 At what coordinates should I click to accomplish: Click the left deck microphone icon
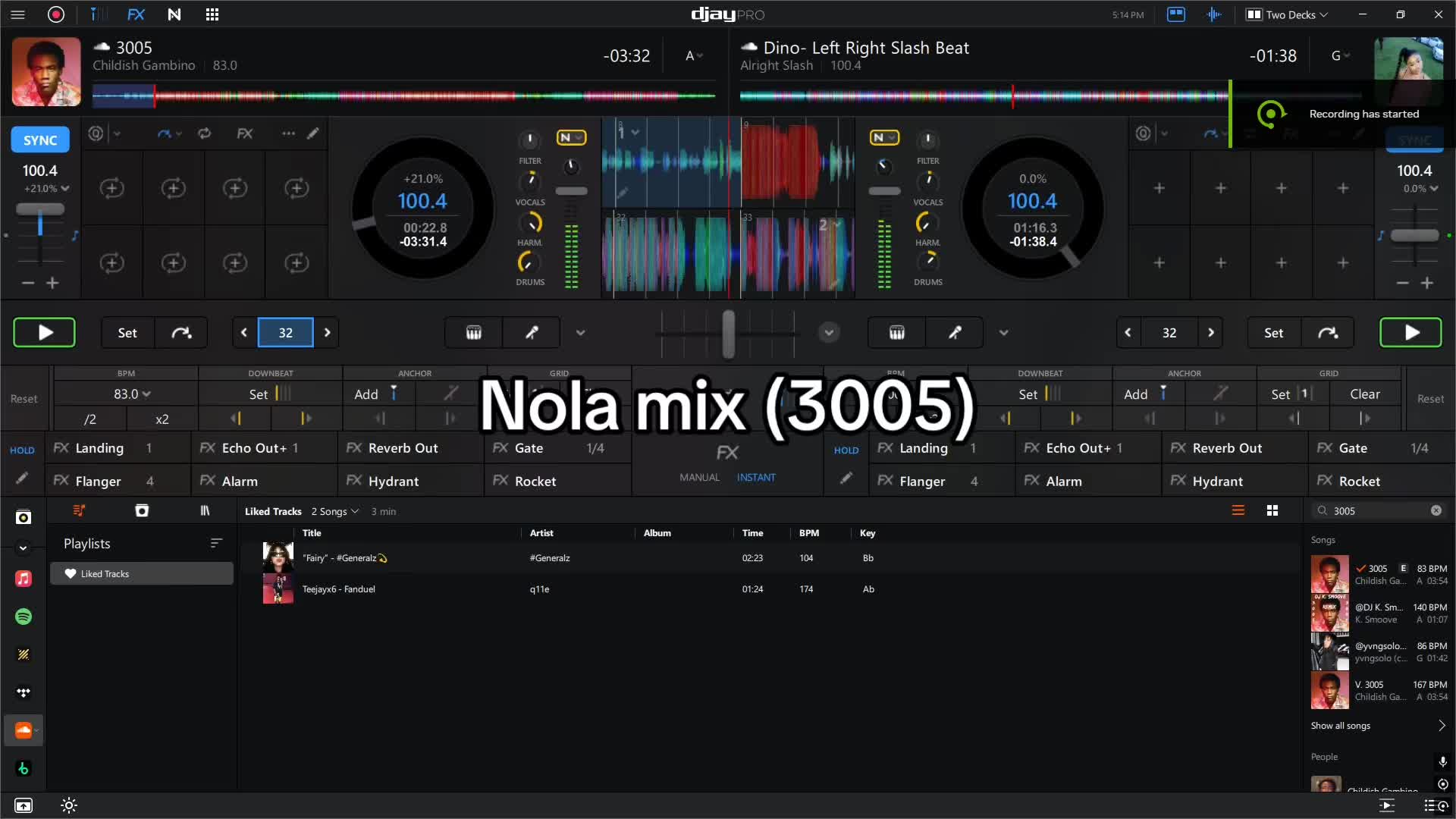(532, 333)
